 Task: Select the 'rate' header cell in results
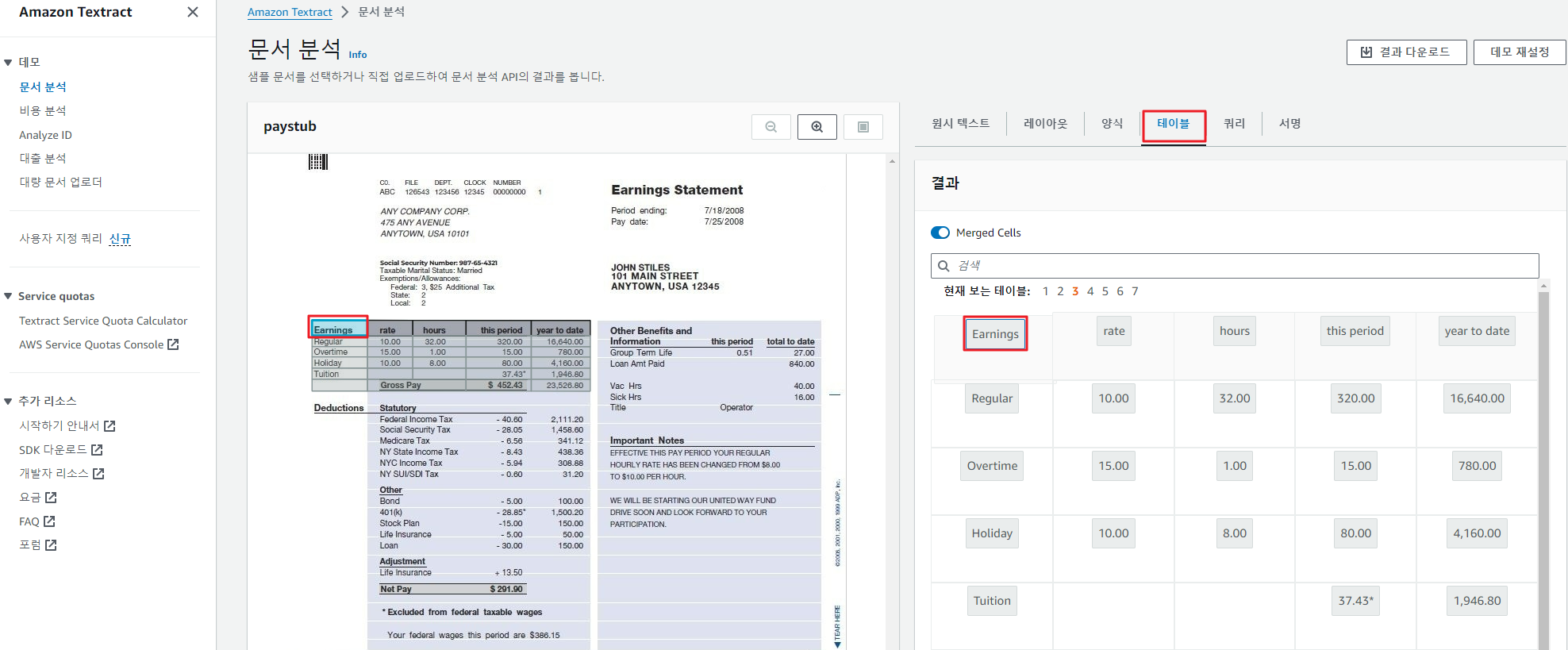coord(1114,331)
